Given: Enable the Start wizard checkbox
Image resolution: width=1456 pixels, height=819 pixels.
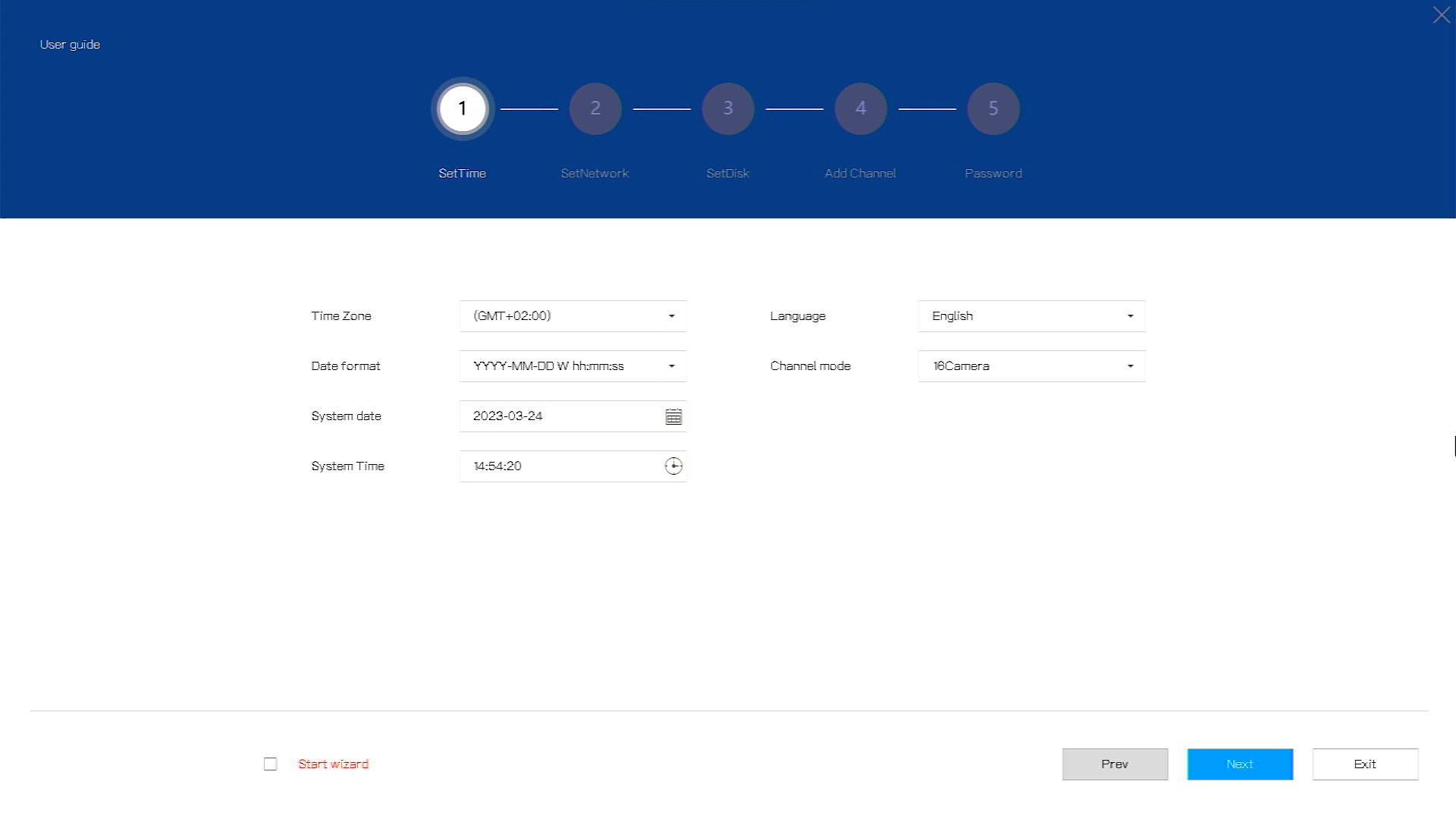Looking at the screenshot, I should click(271, 764).
